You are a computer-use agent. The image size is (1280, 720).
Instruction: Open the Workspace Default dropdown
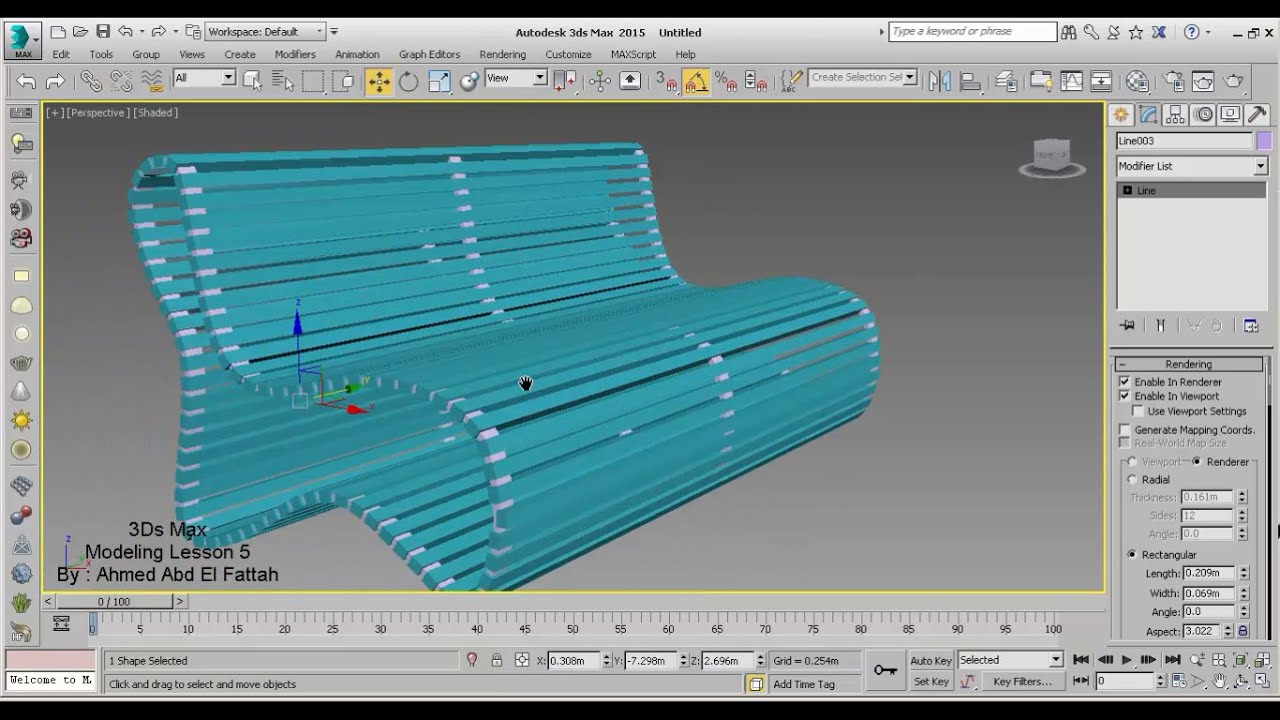pos(265,32)
